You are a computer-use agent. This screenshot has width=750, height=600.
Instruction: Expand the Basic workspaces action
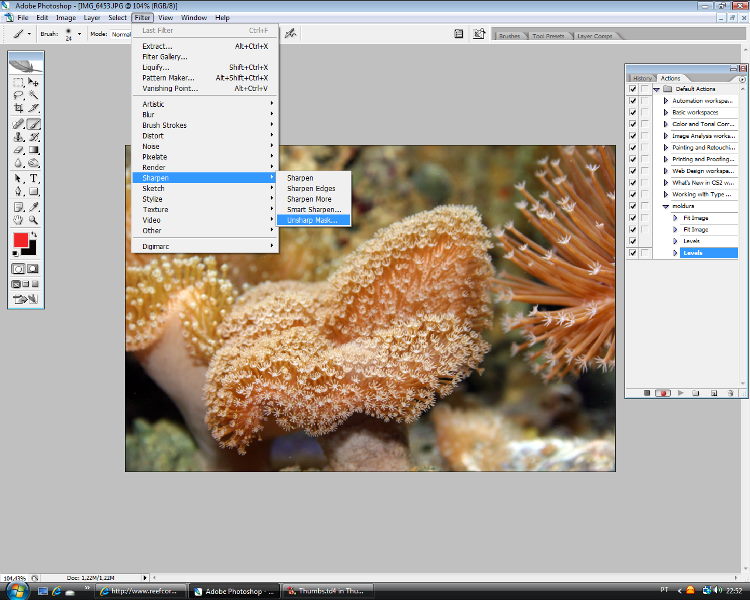tap(666, 112)
